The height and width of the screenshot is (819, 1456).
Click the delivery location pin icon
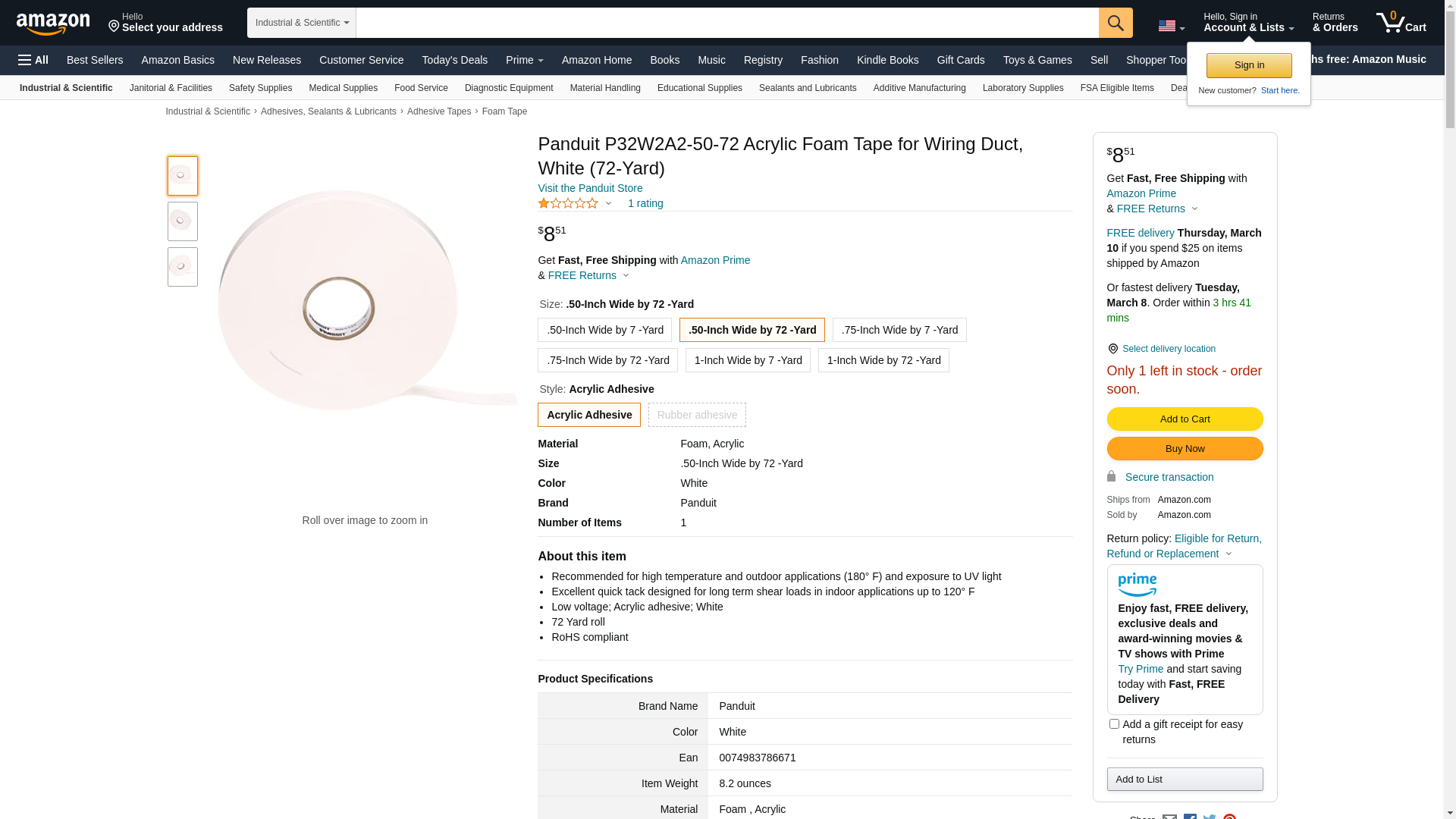point(1112,349)
